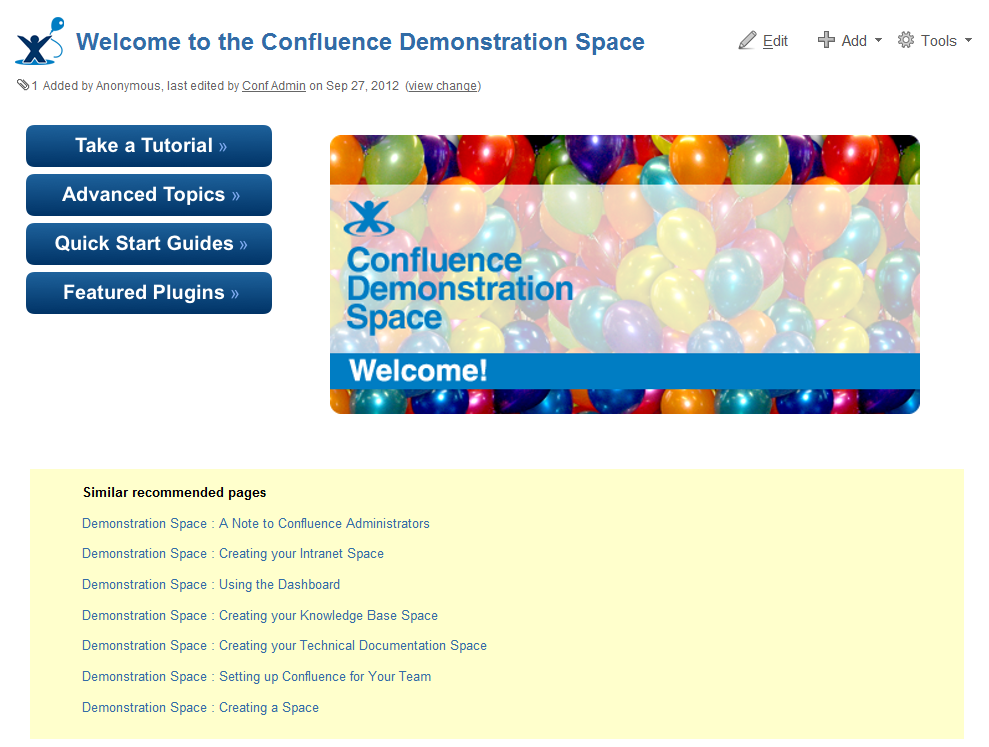Click the Tools gear icon

(x=906, y=40)
